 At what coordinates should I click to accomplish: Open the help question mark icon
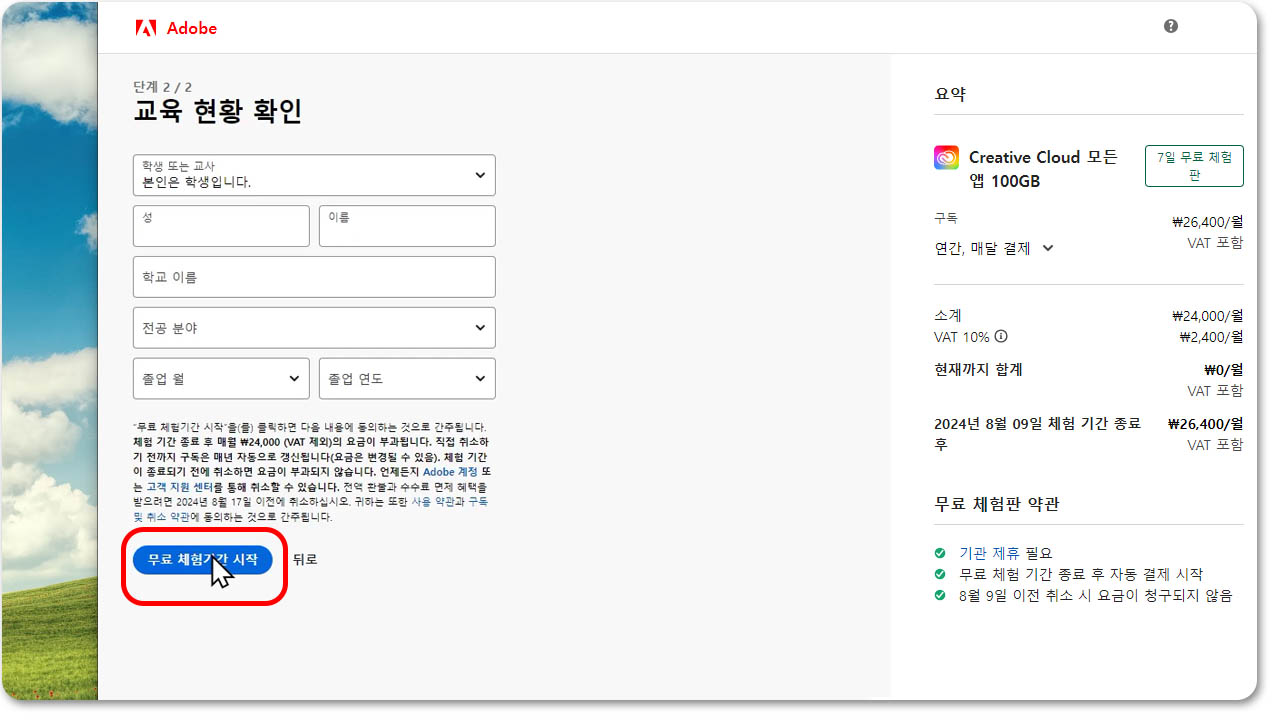1171,27
